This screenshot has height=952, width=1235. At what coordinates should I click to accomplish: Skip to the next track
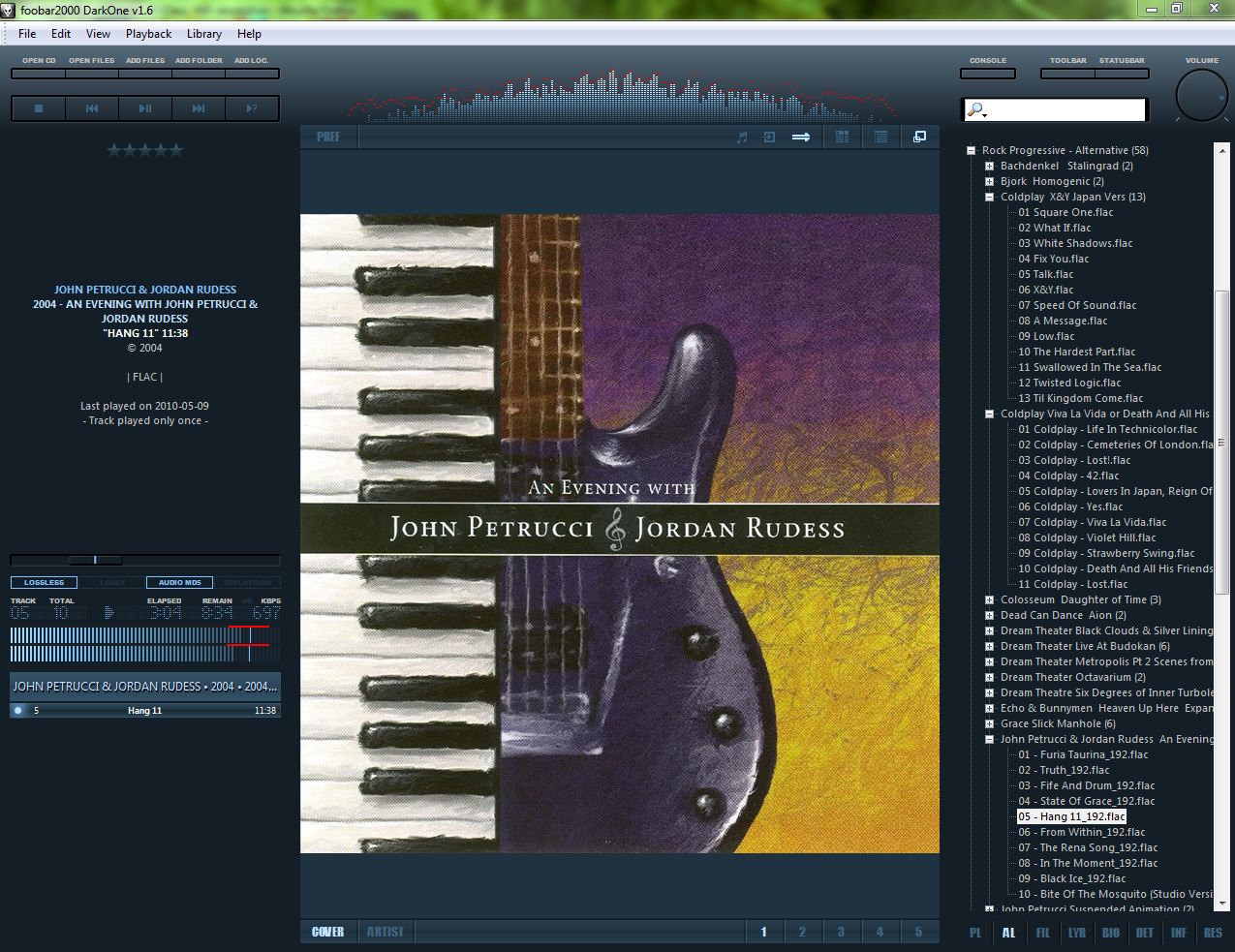click(199, 108)
